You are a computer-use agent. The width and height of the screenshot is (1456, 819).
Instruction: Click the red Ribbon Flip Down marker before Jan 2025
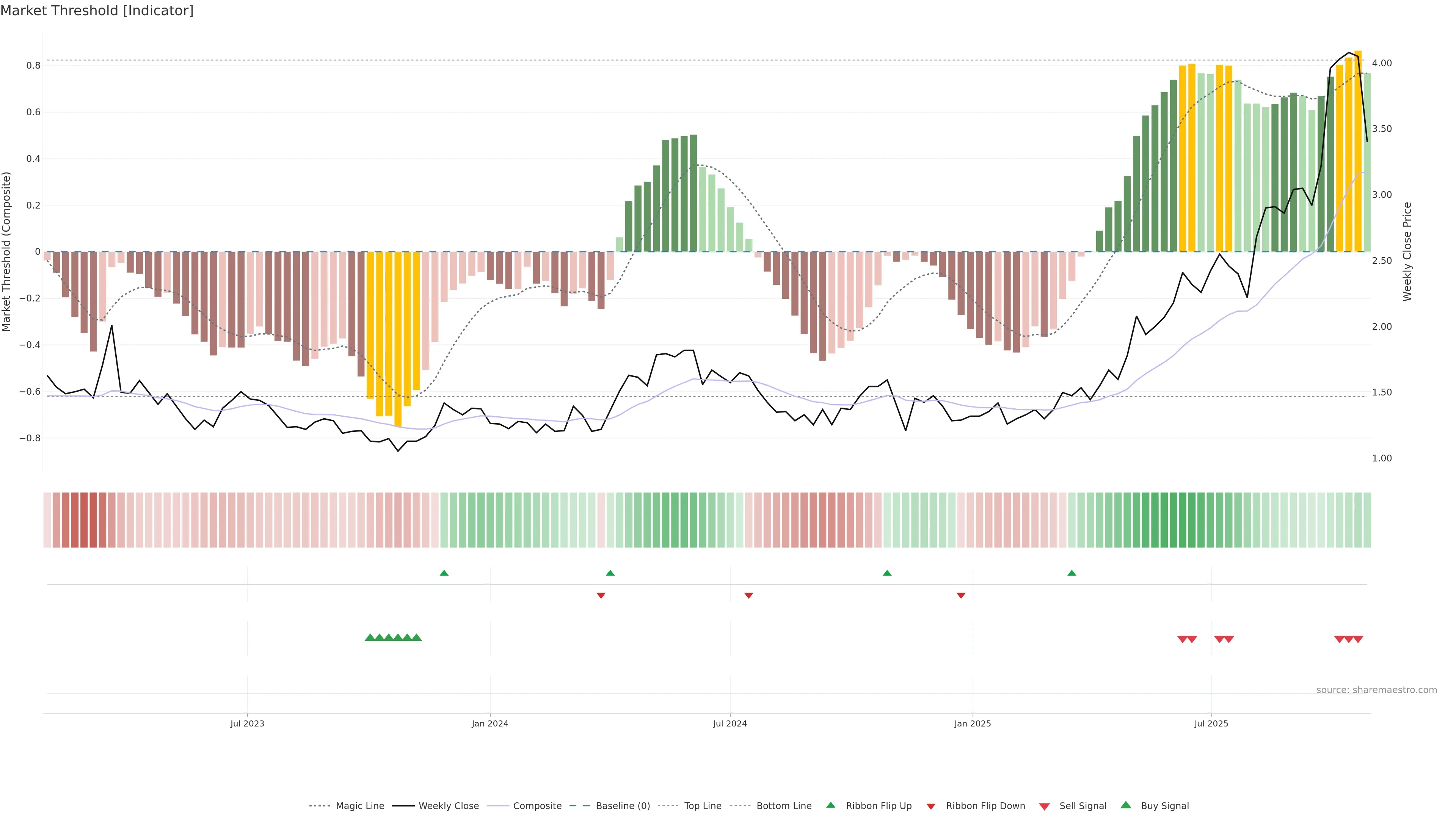[x=961, y=595]
